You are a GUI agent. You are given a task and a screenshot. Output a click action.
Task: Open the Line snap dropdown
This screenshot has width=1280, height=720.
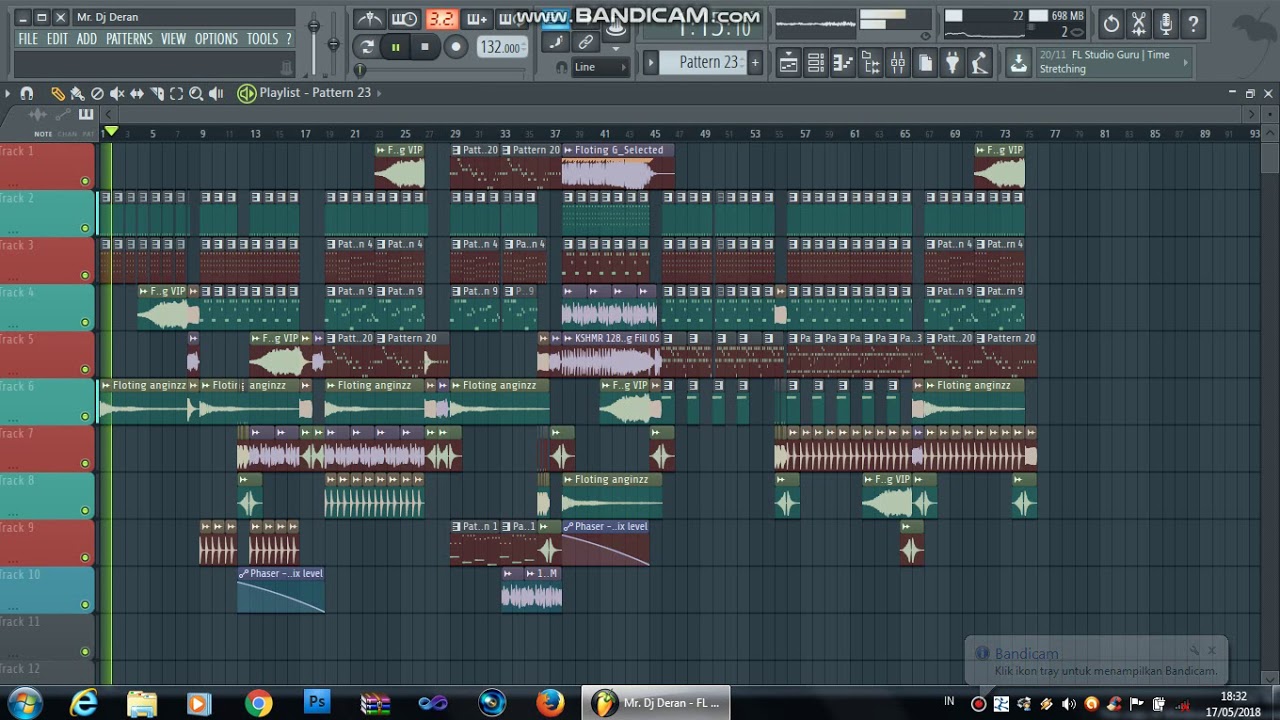click(600, 67)
